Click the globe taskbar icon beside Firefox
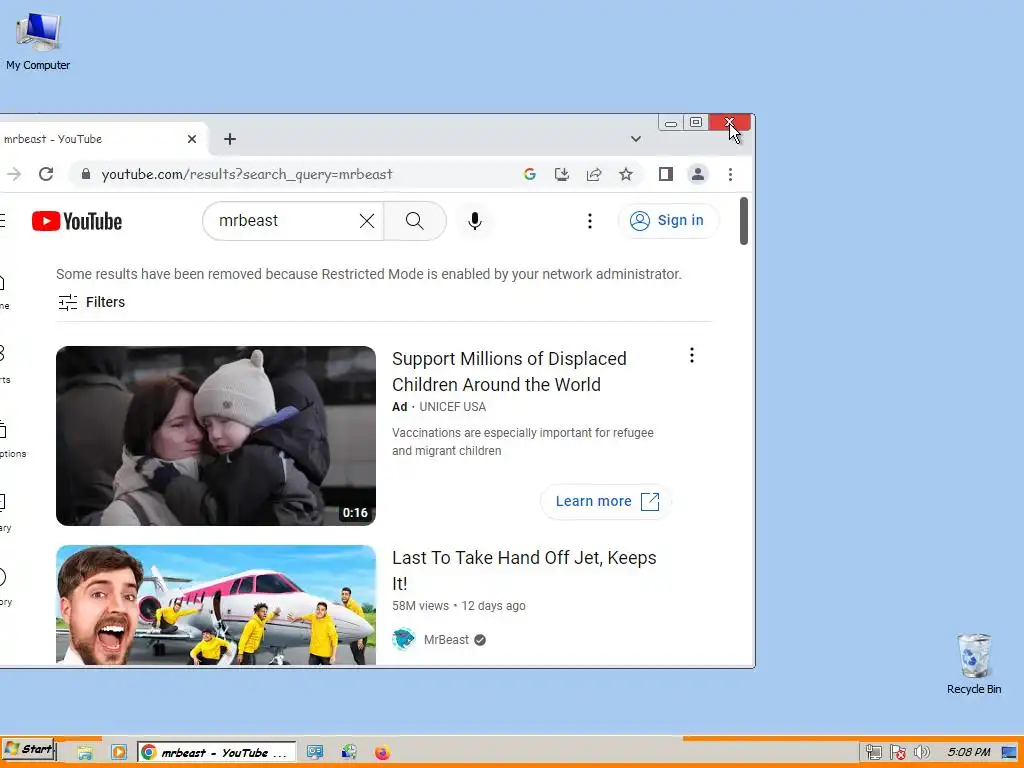The height and width of the screenshot is (768, 1024). (349, 752)
